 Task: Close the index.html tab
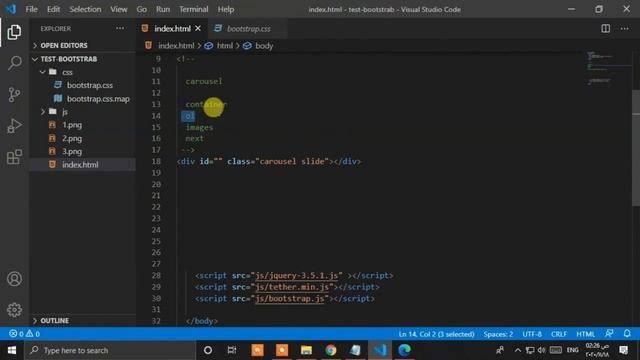click(198, 29)
